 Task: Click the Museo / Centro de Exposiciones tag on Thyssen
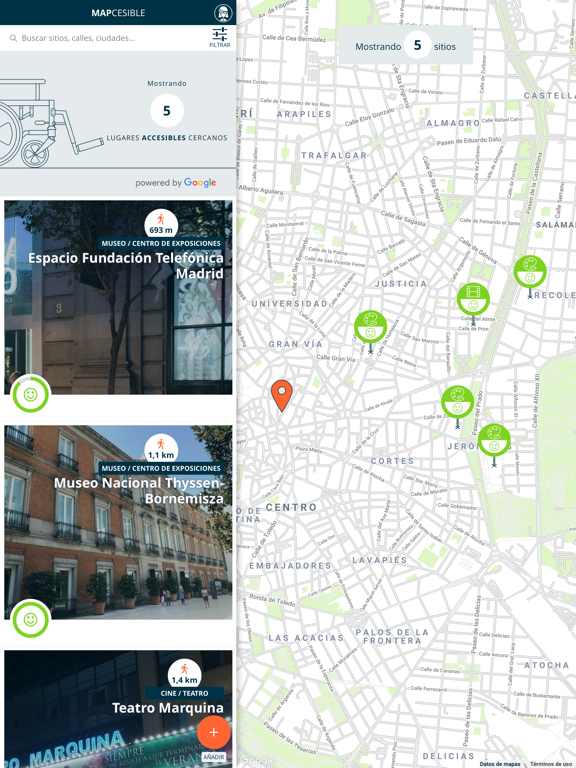coord(161,468)
